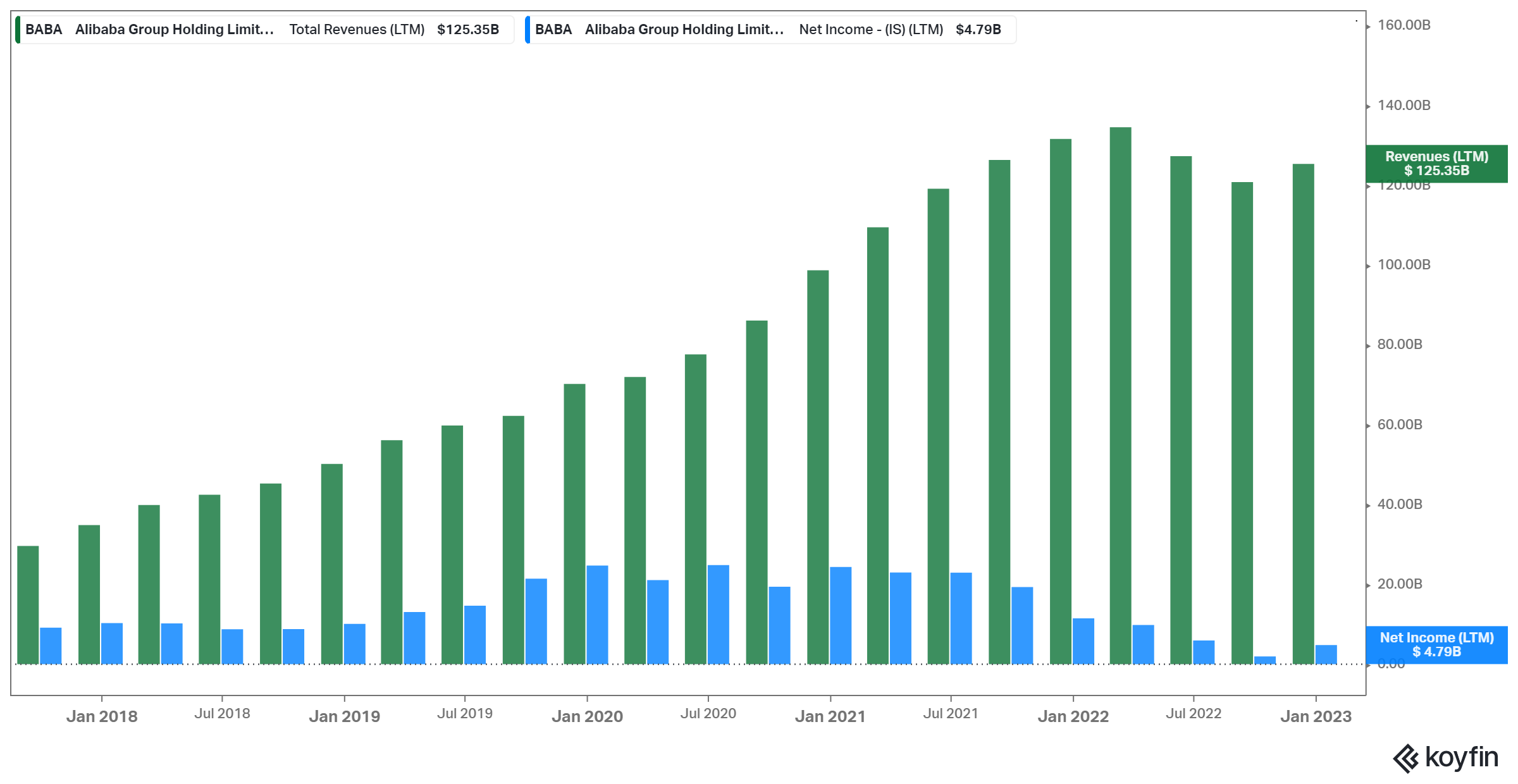
Task: Expand the truncated Alibaba name in net income legend
Action: [684, 28]
